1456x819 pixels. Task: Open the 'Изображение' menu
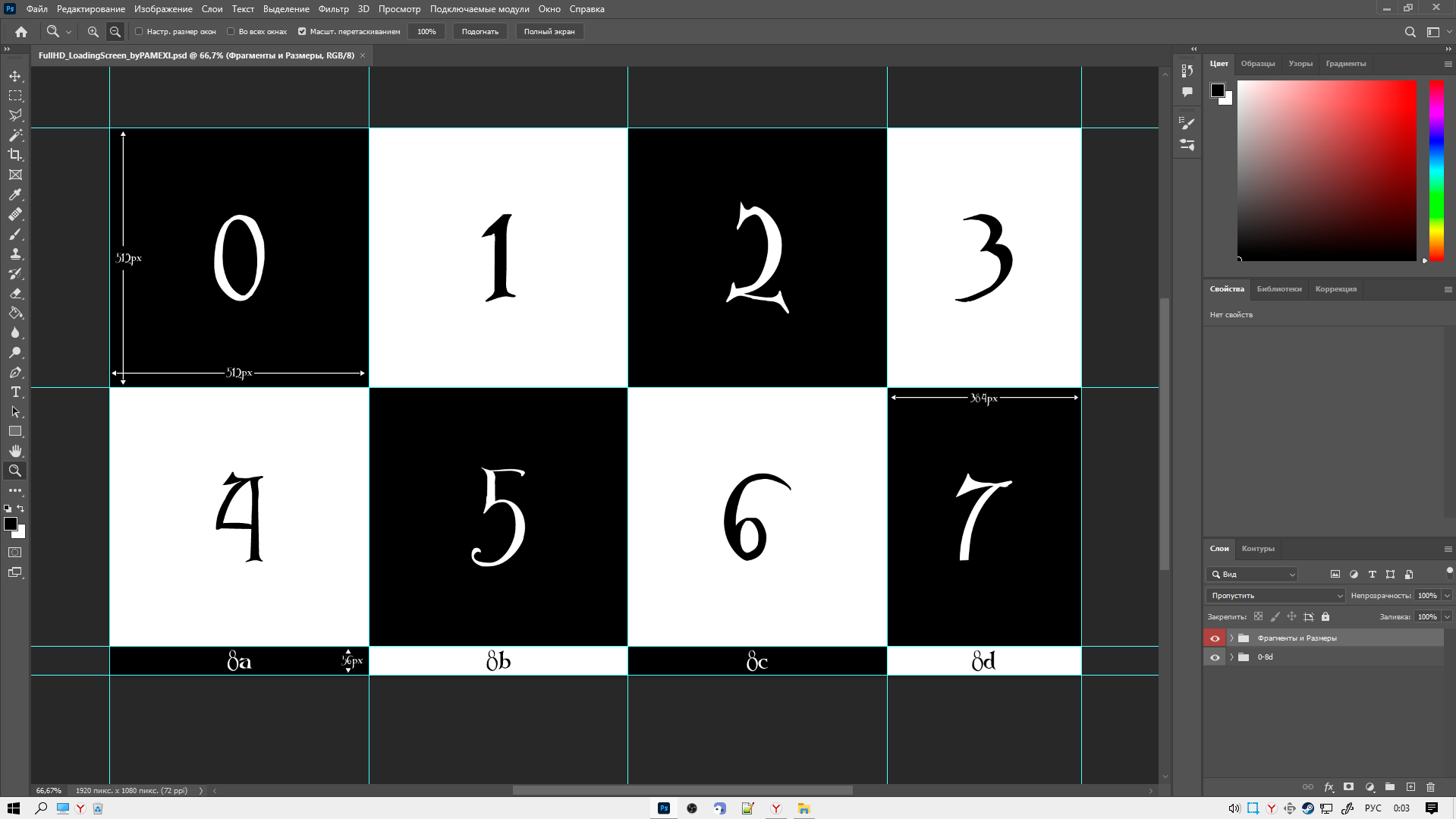coord(163,9)
